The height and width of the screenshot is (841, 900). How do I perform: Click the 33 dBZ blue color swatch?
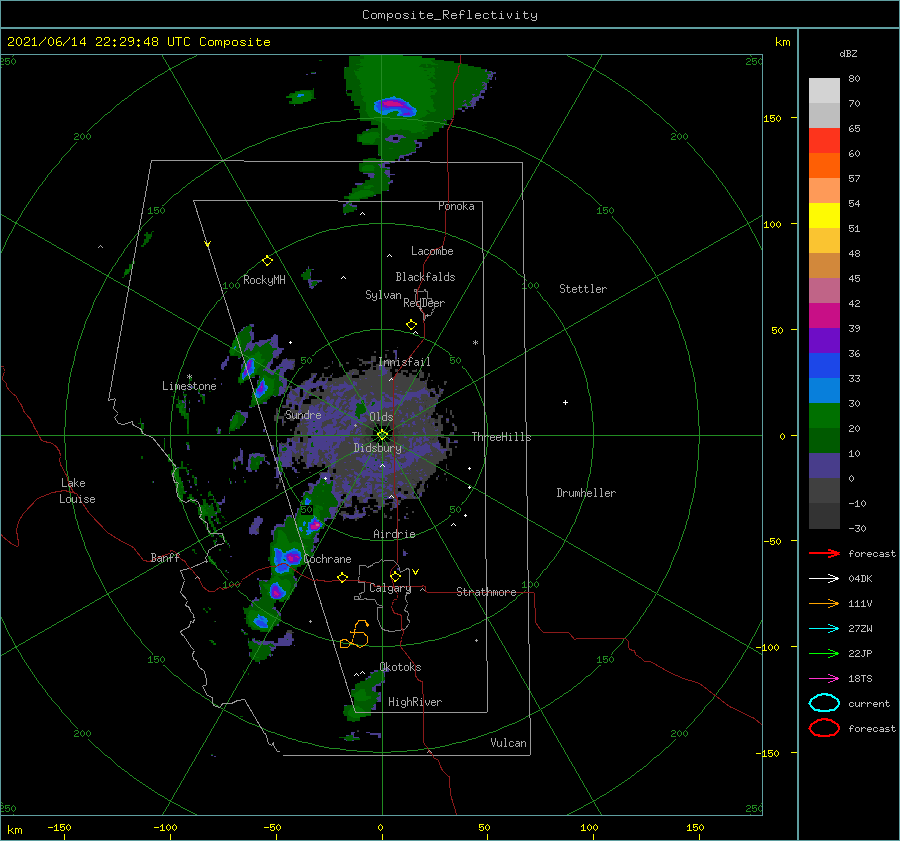824,365
